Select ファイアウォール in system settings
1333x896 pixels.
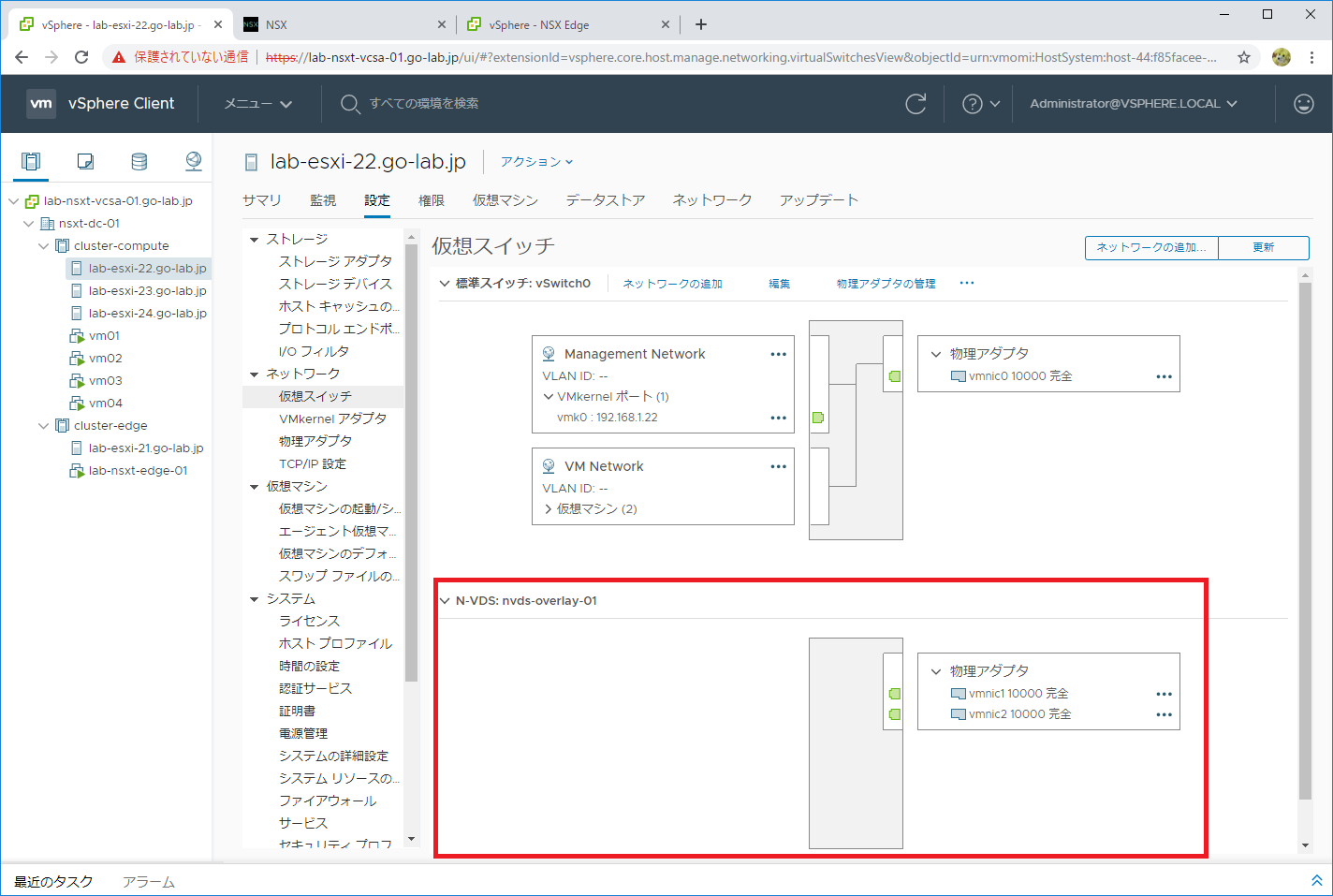328,801
